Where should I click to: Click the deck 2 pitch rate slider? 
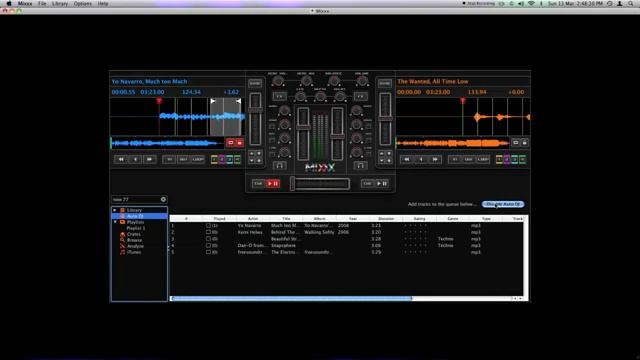coord(385,119)
